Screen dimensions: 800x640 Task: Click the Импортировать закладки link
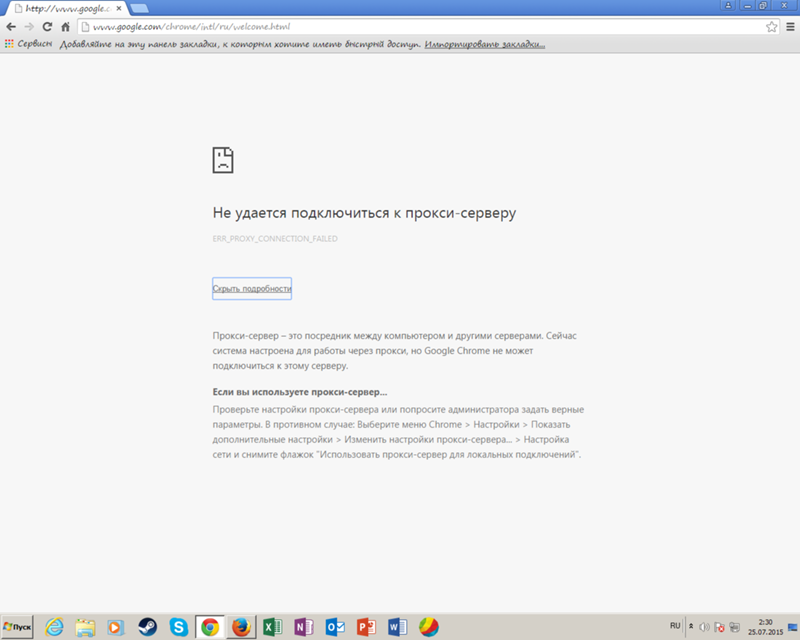coord(485,44)
